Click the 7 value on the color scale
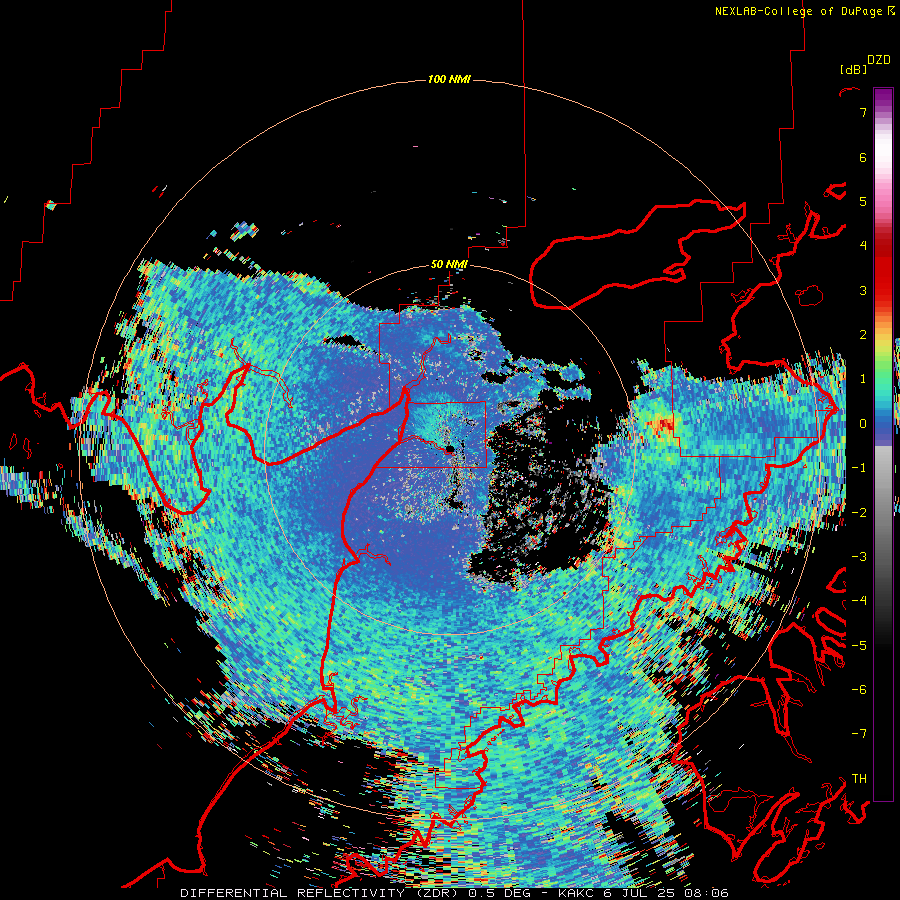 [x=863, y=112]
